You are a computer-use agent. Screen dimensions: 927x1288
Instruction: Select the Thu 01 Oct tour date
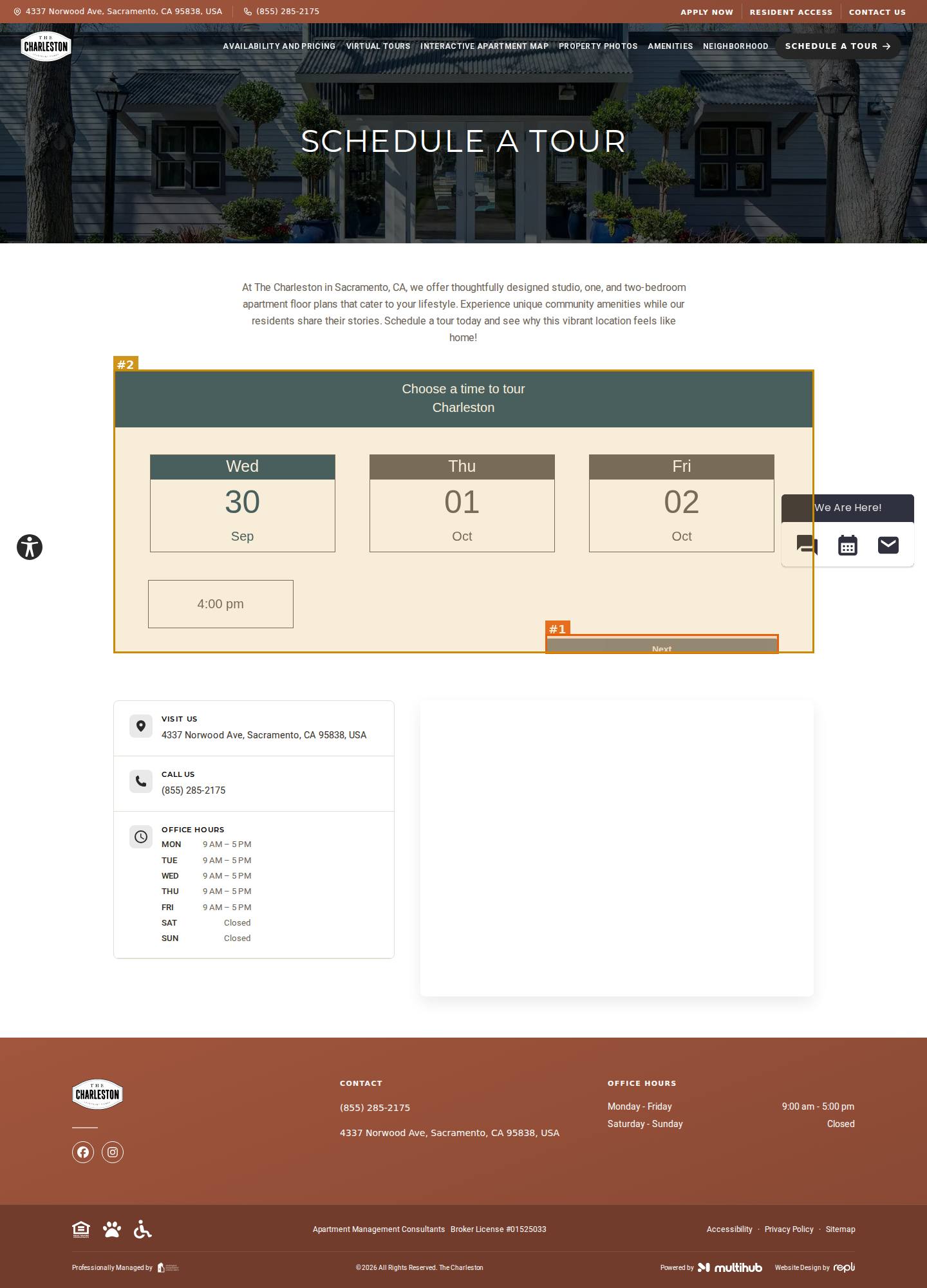(x=462, y=503)
